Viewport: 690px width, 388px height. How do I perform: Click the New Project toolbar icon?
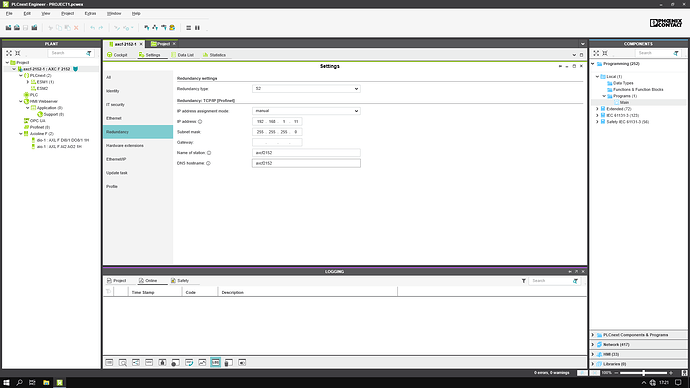(x=8, y=28)
